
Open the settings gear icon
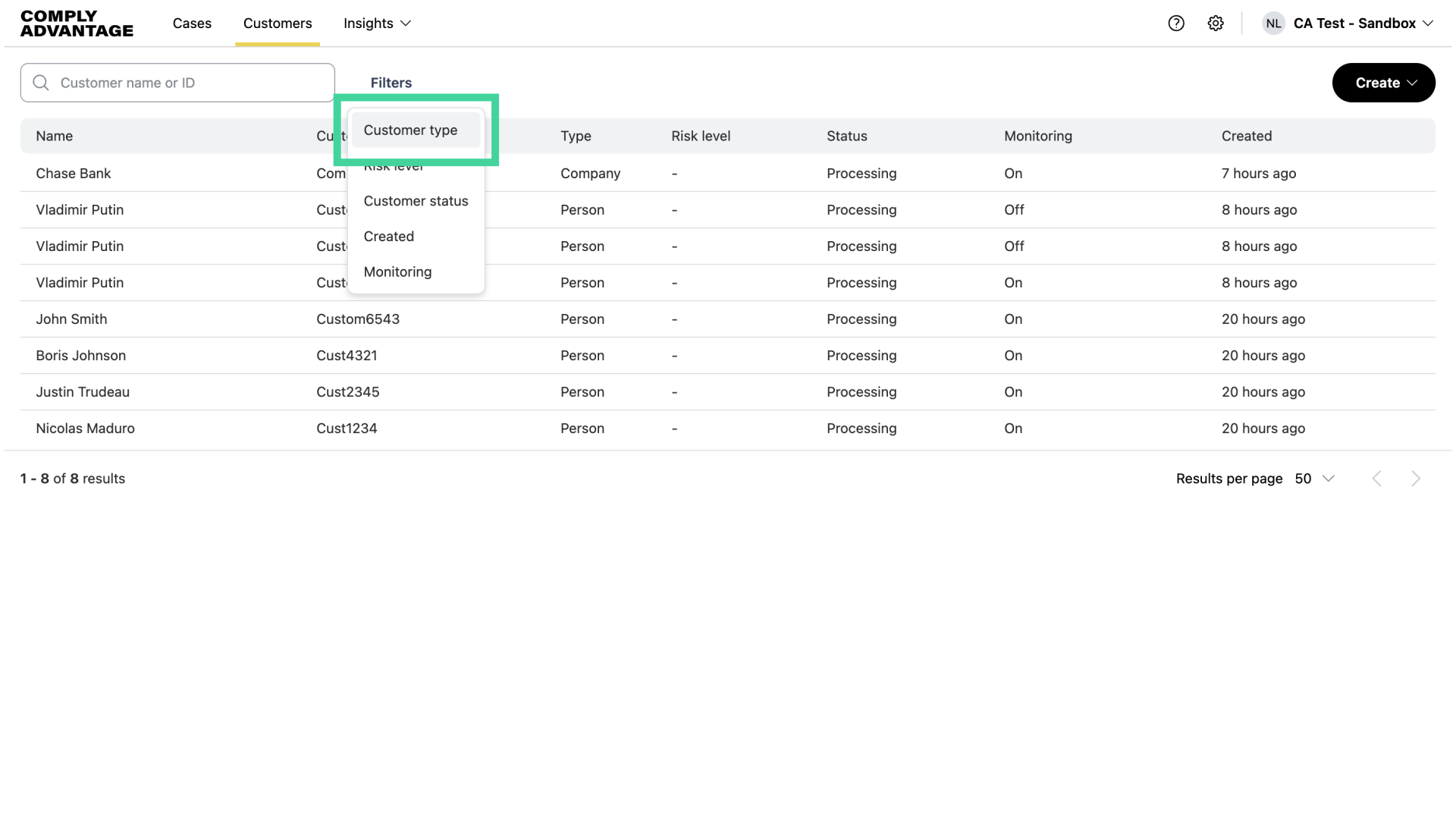tap(1216, 24)
